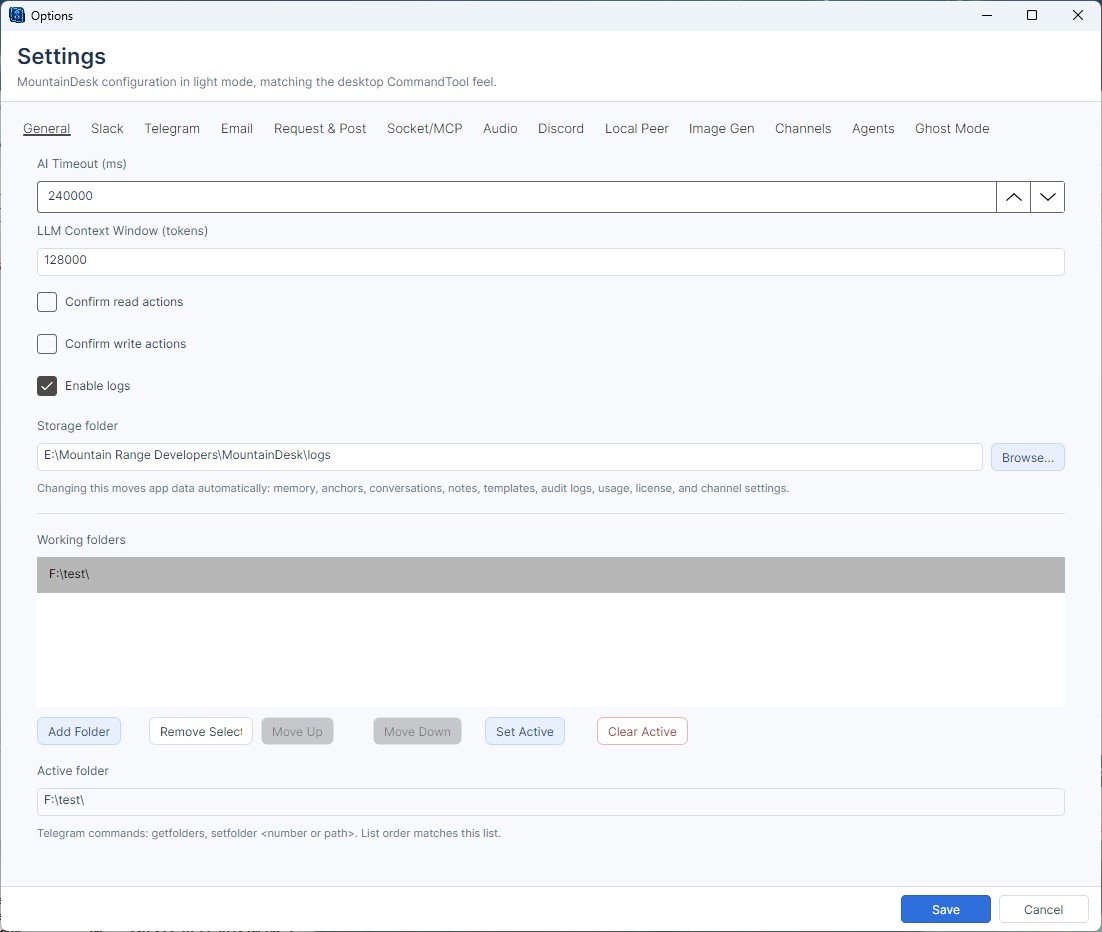Open the Email tab
This screenshot has width=1102, height=932.
(x=237, y=129)
